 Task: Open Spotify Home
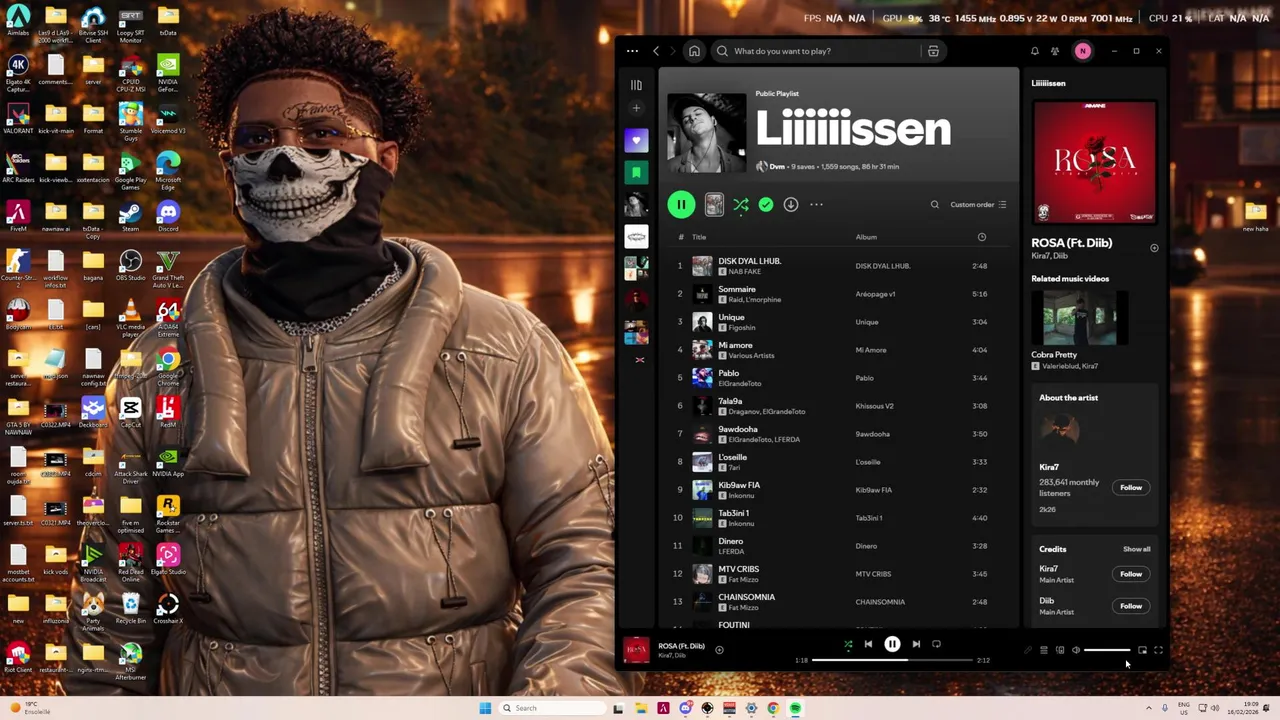click(x=694, y=51)
